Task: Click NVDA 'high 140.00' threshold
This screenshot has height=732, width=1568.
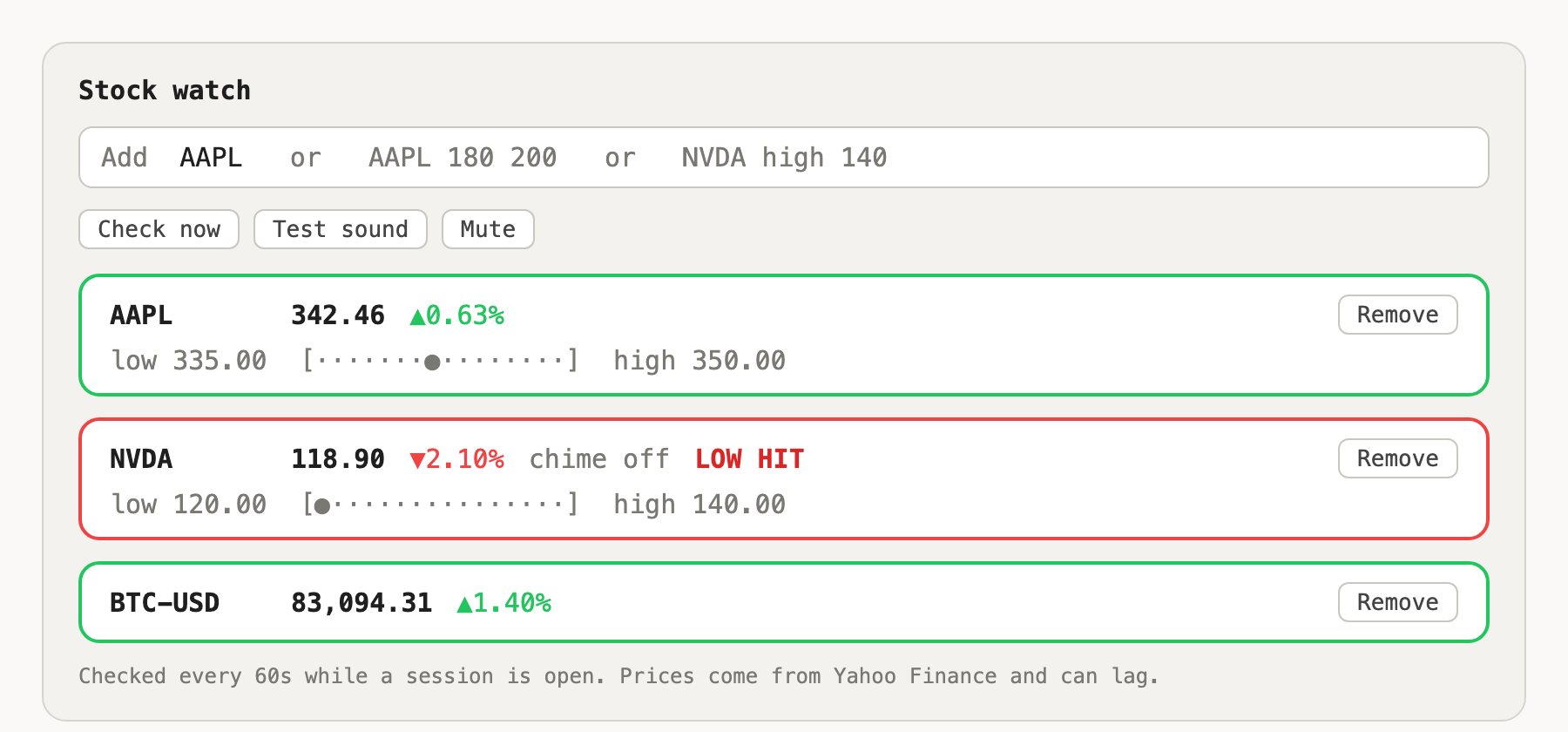Action: coord(700,504)
